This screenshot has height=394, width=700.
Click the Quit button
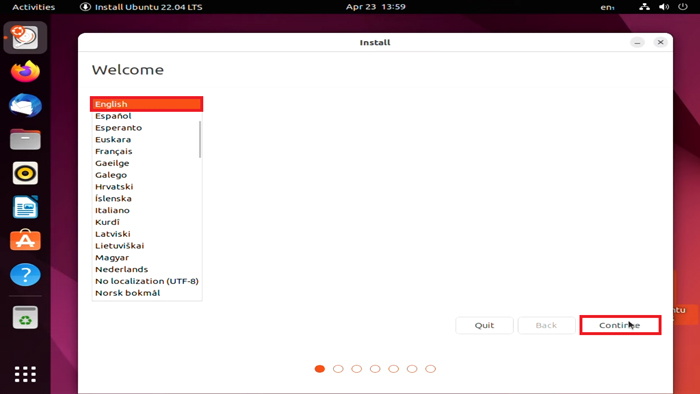point(484,325)
